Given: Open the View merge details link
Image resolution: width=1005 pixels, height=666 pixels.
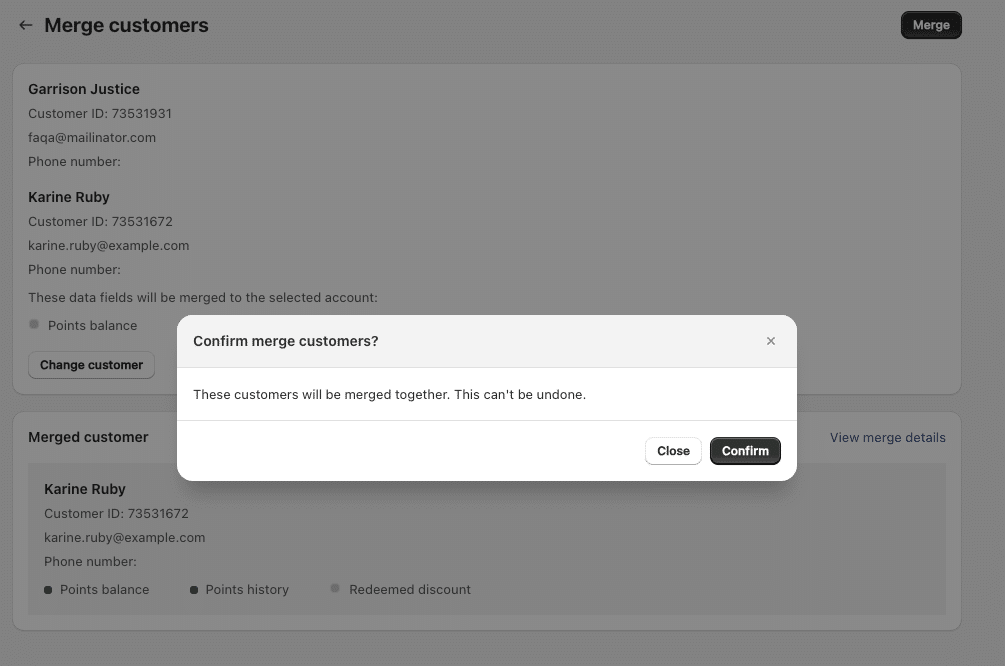Looking at the screenshot, I should pos(887,437).
